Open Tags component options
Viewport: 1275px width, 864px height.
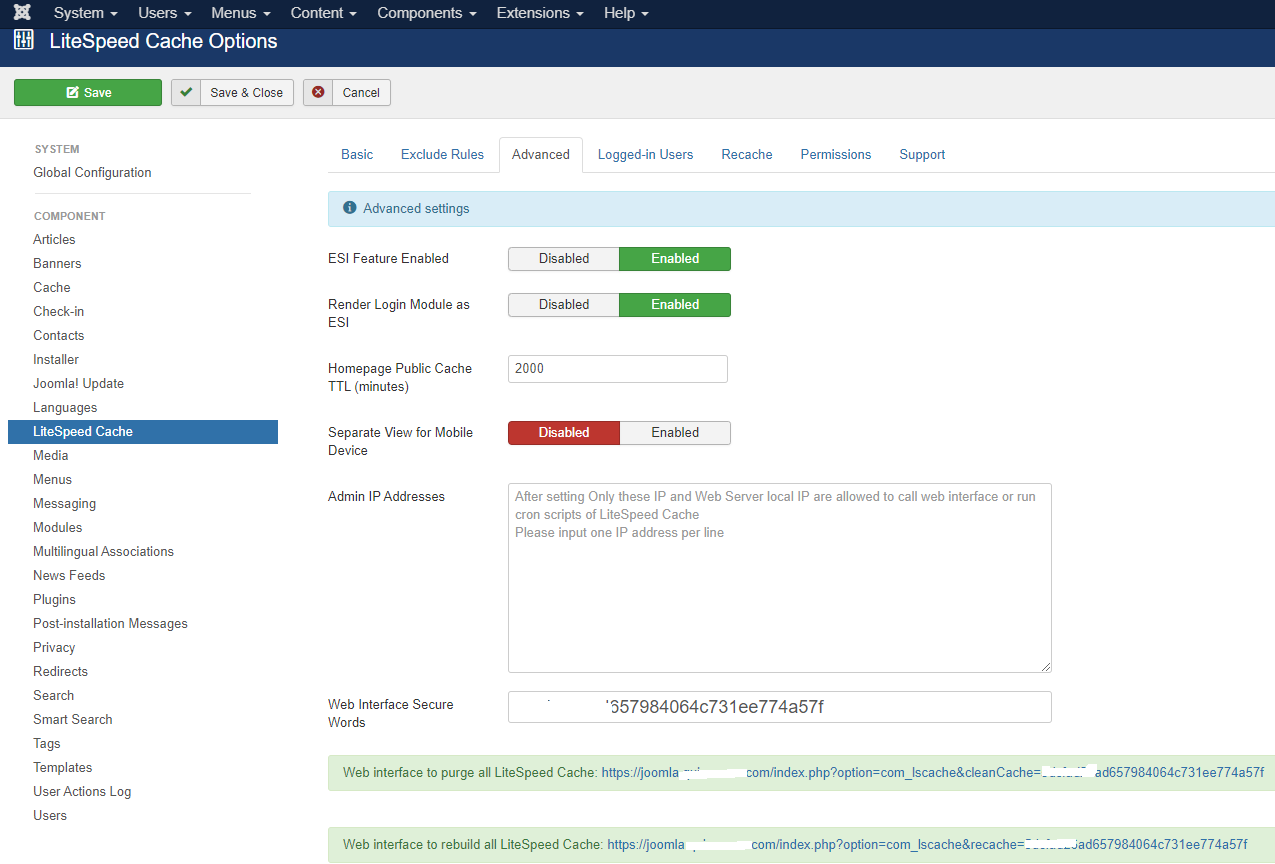point(47,743)
